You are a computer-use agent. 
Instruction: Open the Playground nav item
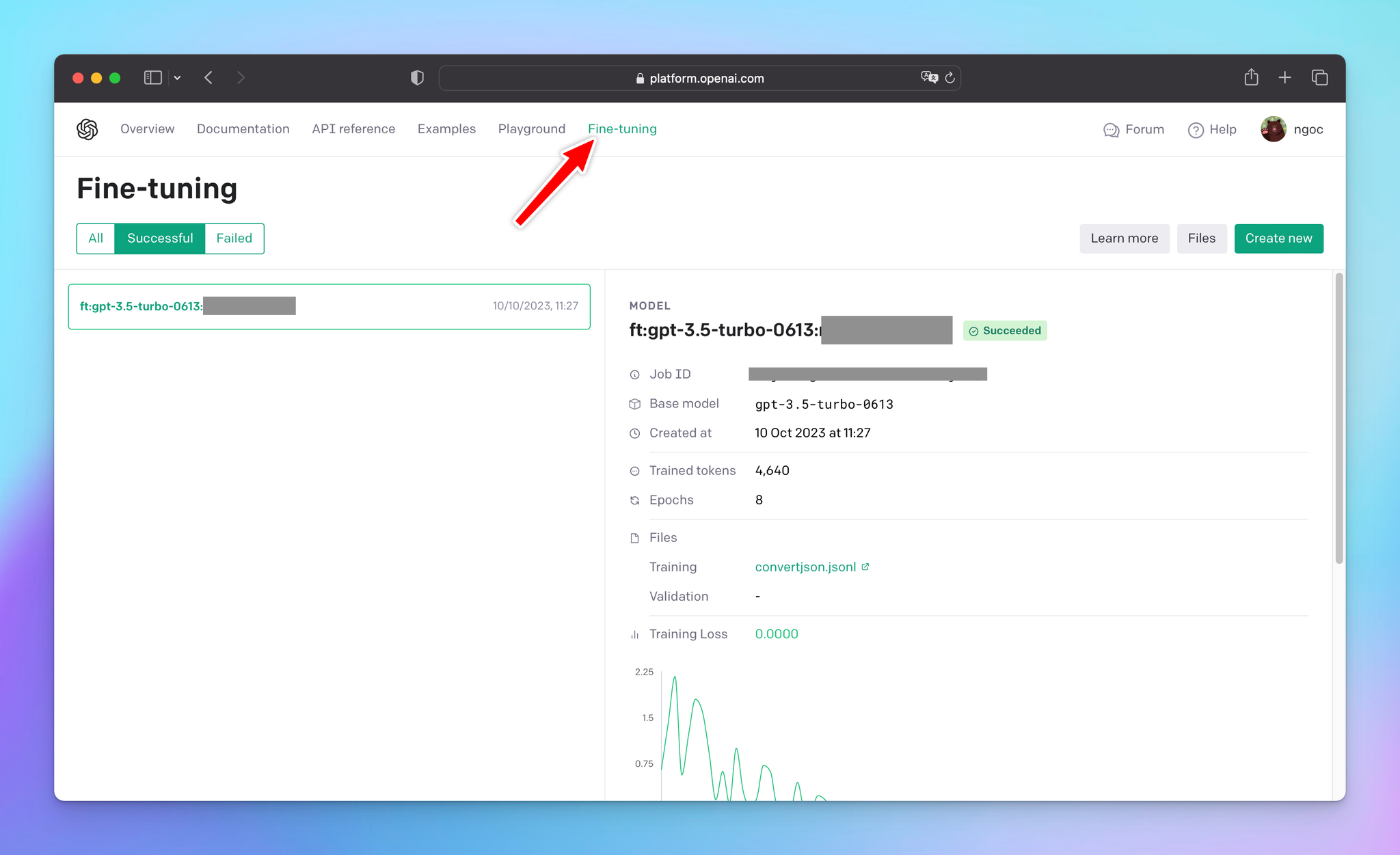point(532,129)
